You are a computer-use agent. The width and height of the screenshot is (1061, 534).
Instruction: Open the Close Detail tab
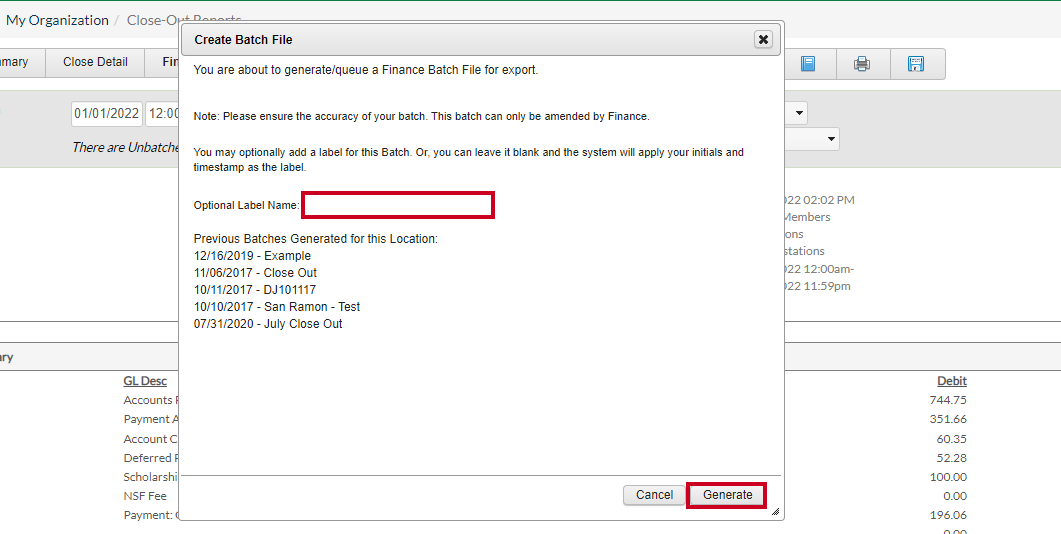coord(95,62)
